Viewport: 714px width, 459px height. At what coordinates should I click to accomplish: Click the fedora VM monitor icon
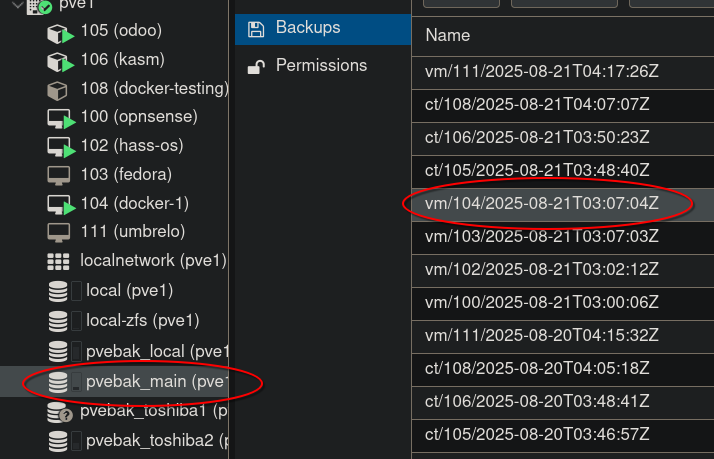pos(58,175)
